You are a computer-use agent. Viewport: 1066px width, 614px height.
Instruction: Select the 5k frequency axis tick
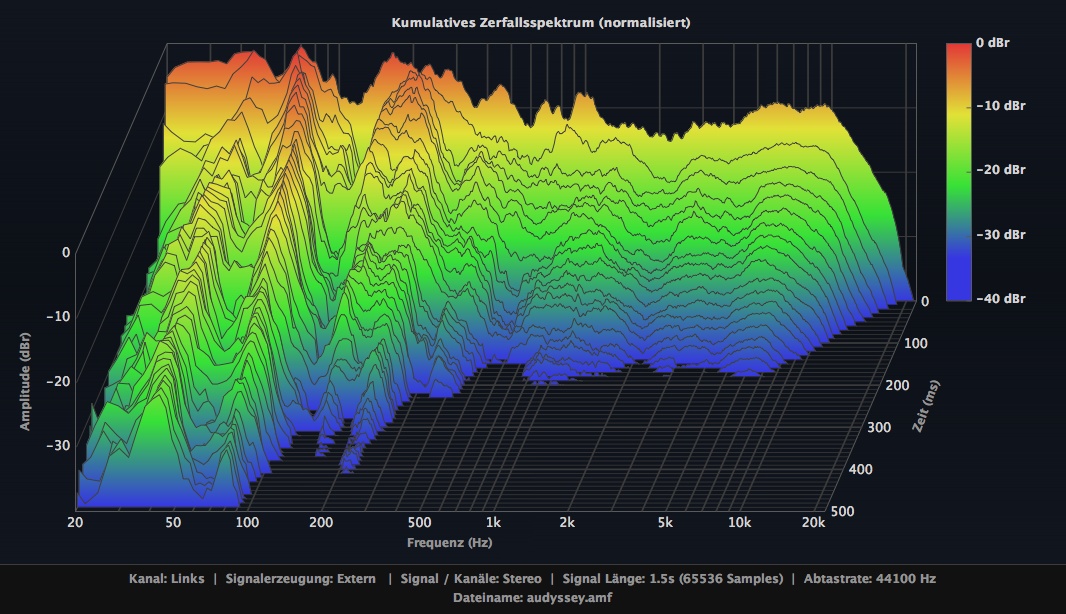click(x=665, y=523)
